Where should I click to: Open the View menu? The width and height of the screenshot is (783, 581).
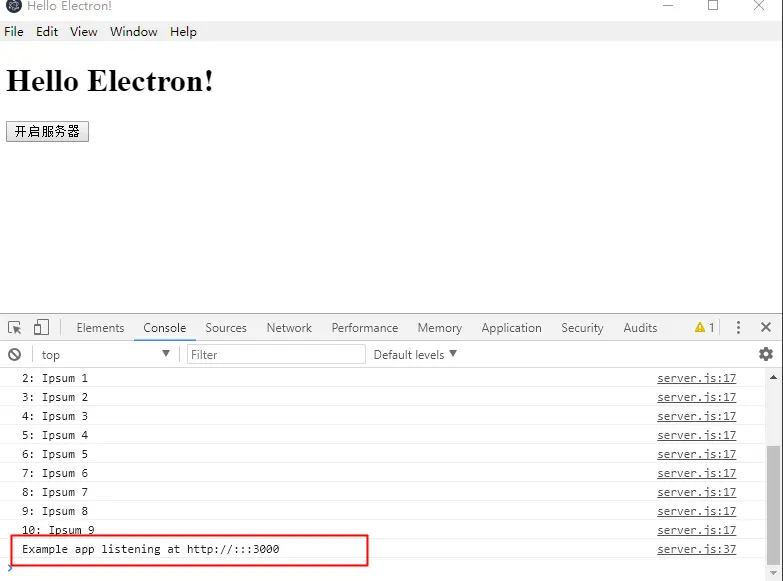[83, 32]
